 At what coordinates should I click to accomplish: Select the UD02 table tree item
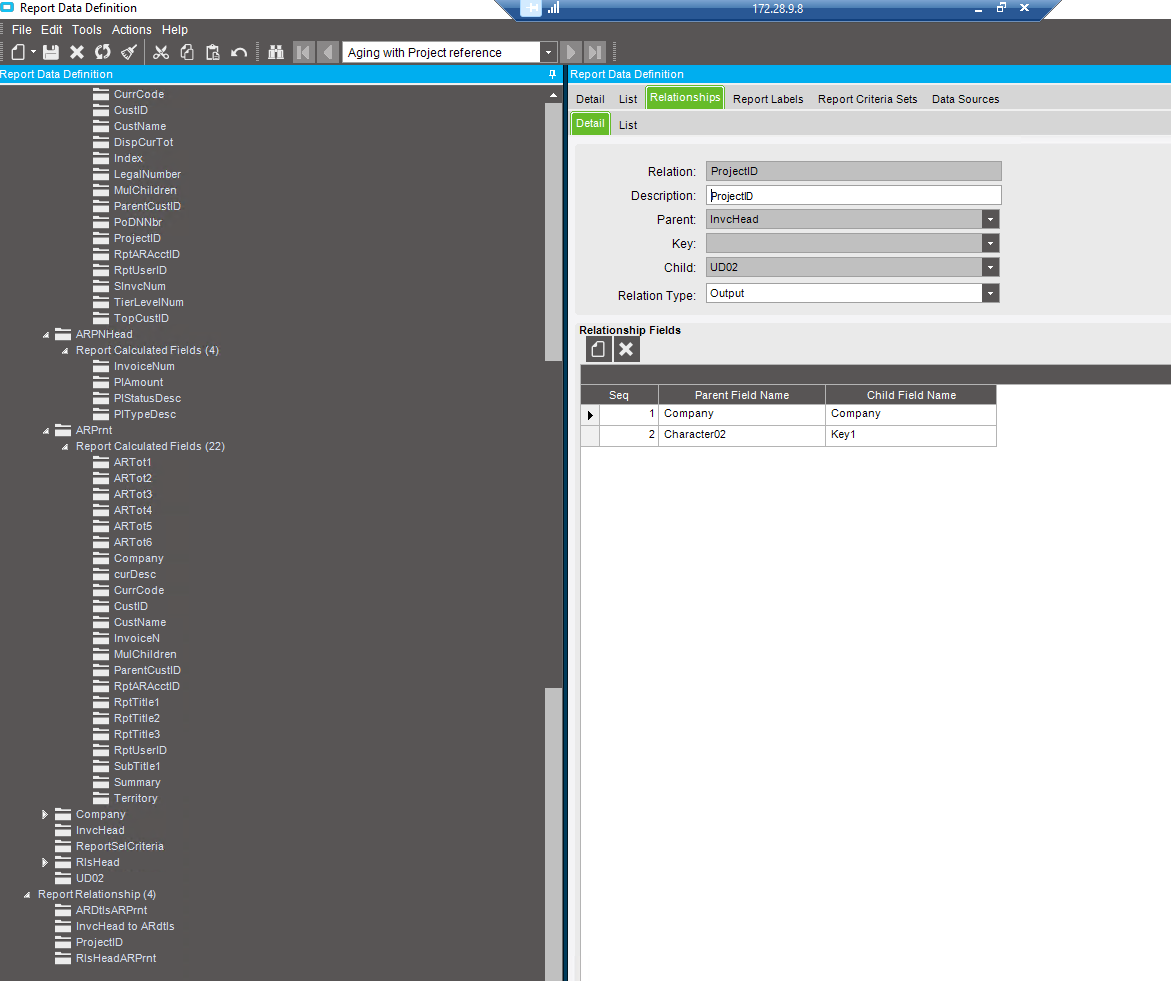click(90, 879)
